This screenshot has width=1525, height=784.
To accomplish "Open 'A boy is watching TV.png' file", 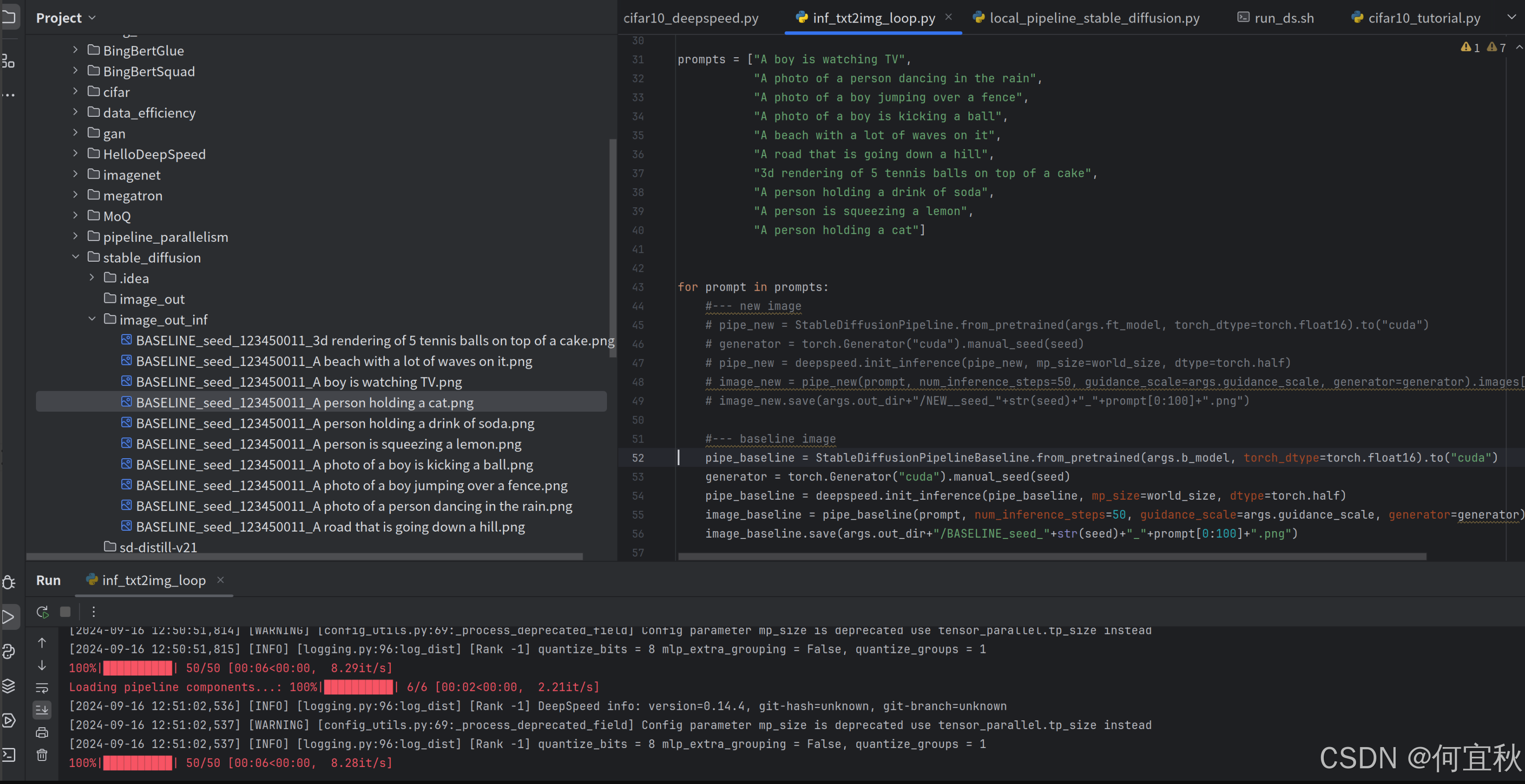I will 298,382.
